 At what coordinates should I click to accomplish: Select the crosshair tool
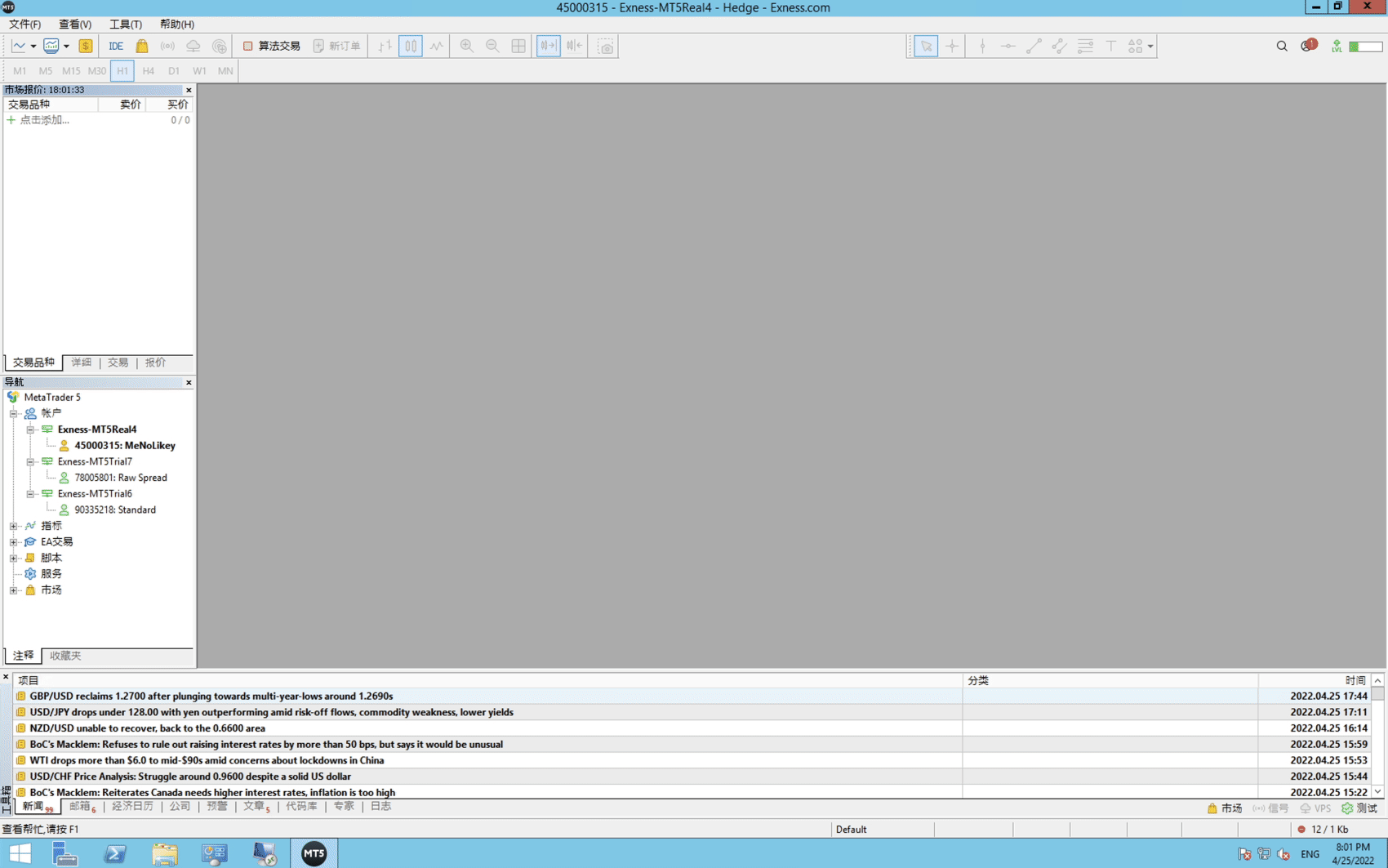coord(952,47)
